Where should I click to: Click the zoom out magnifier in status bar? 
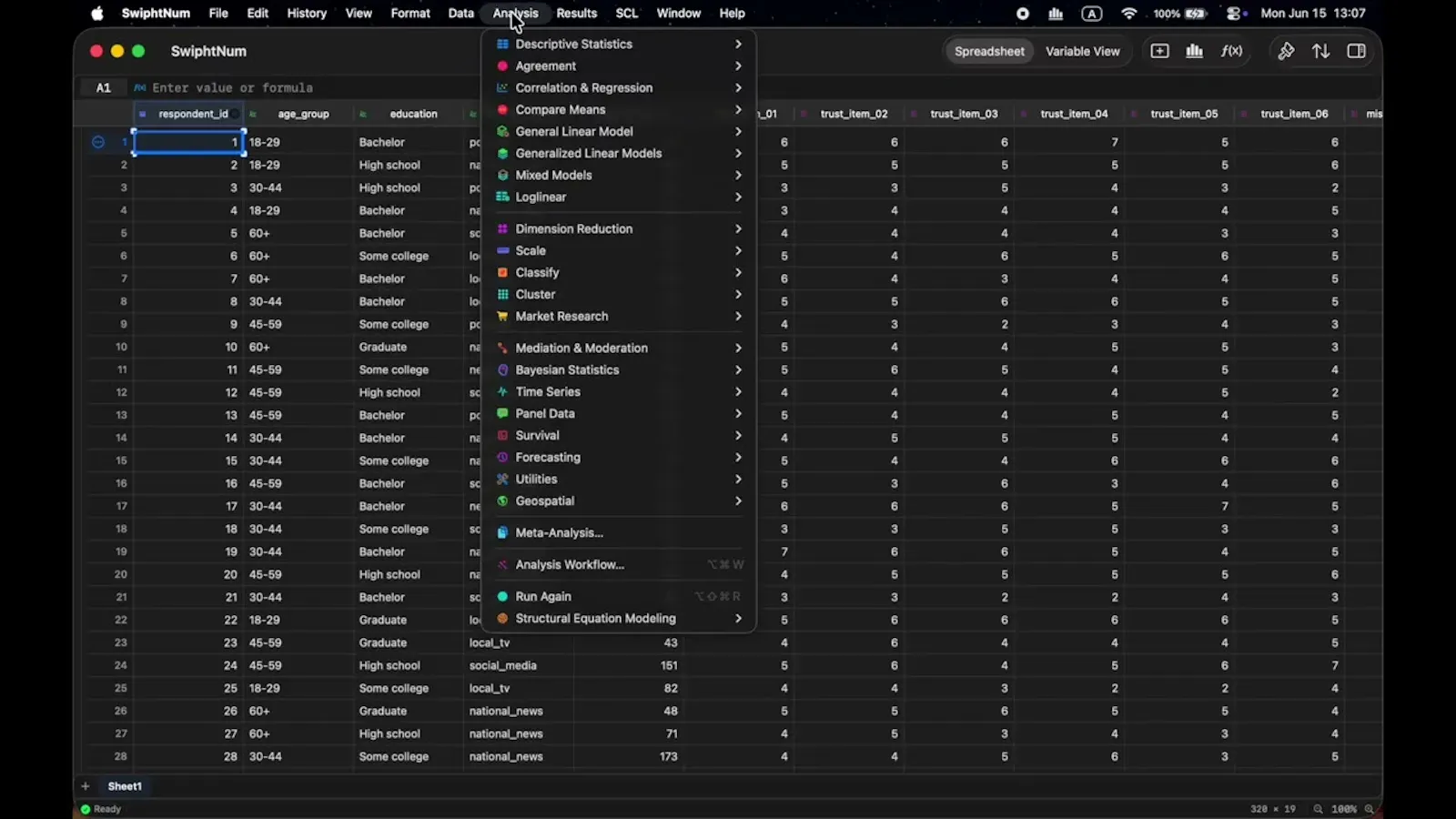1318,809
